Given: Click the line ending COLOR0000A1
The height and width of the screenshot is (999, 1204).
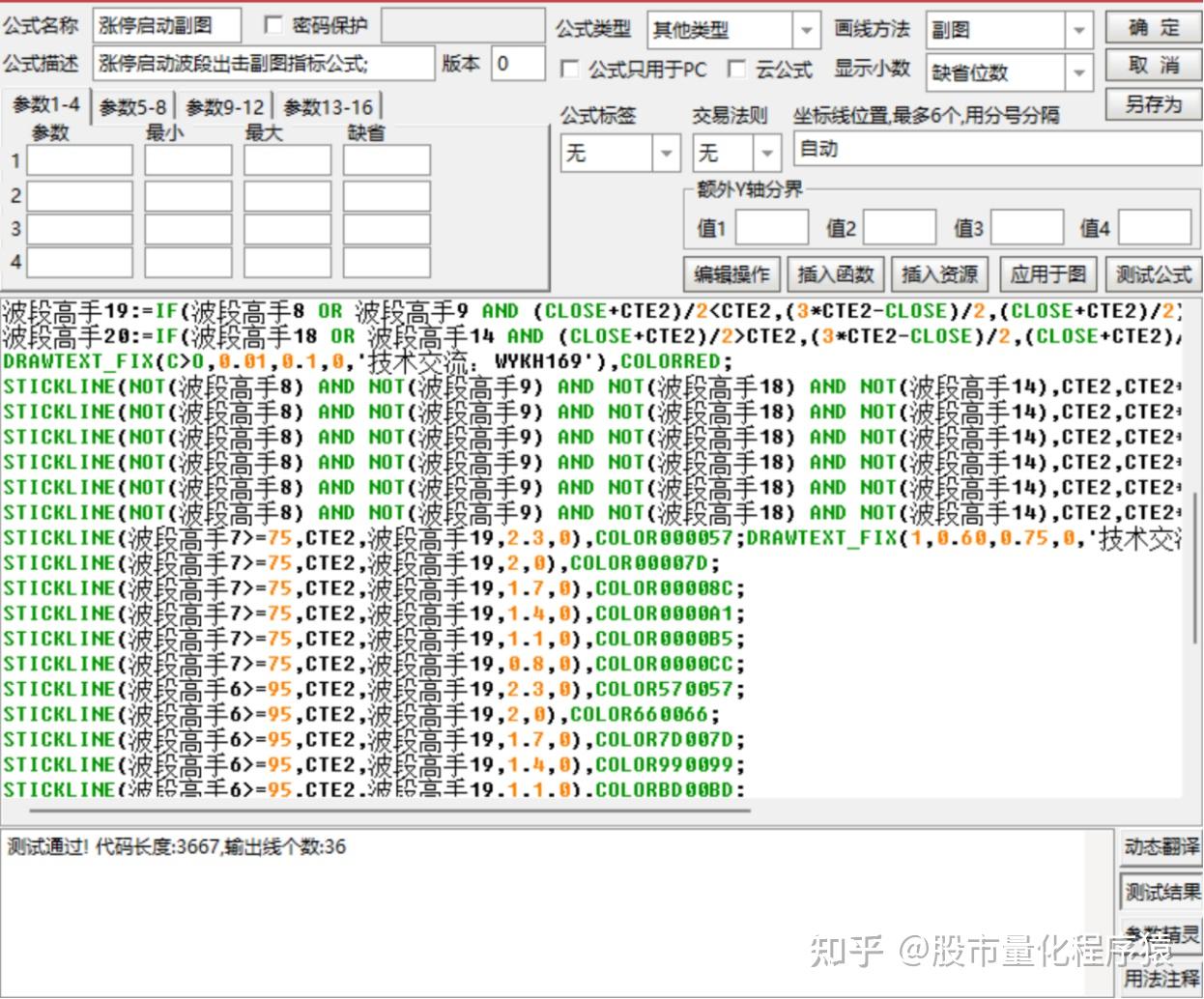Looking at the screenshot, I should [374, 614].
